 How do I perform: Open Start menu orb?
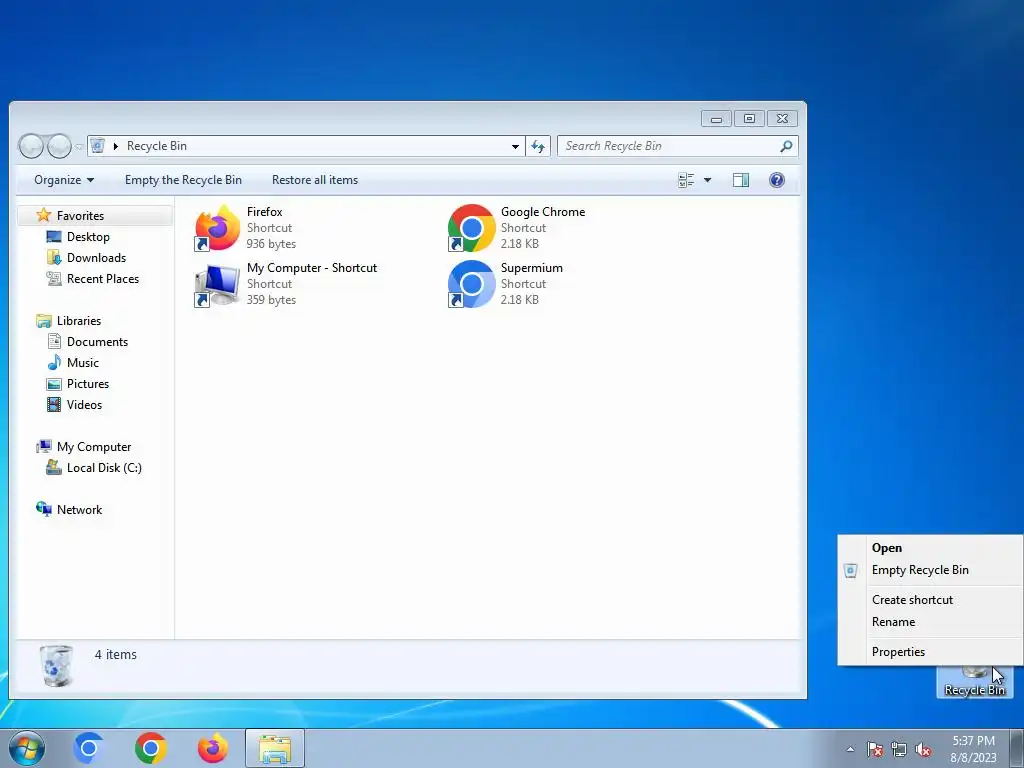pos(27,748)
